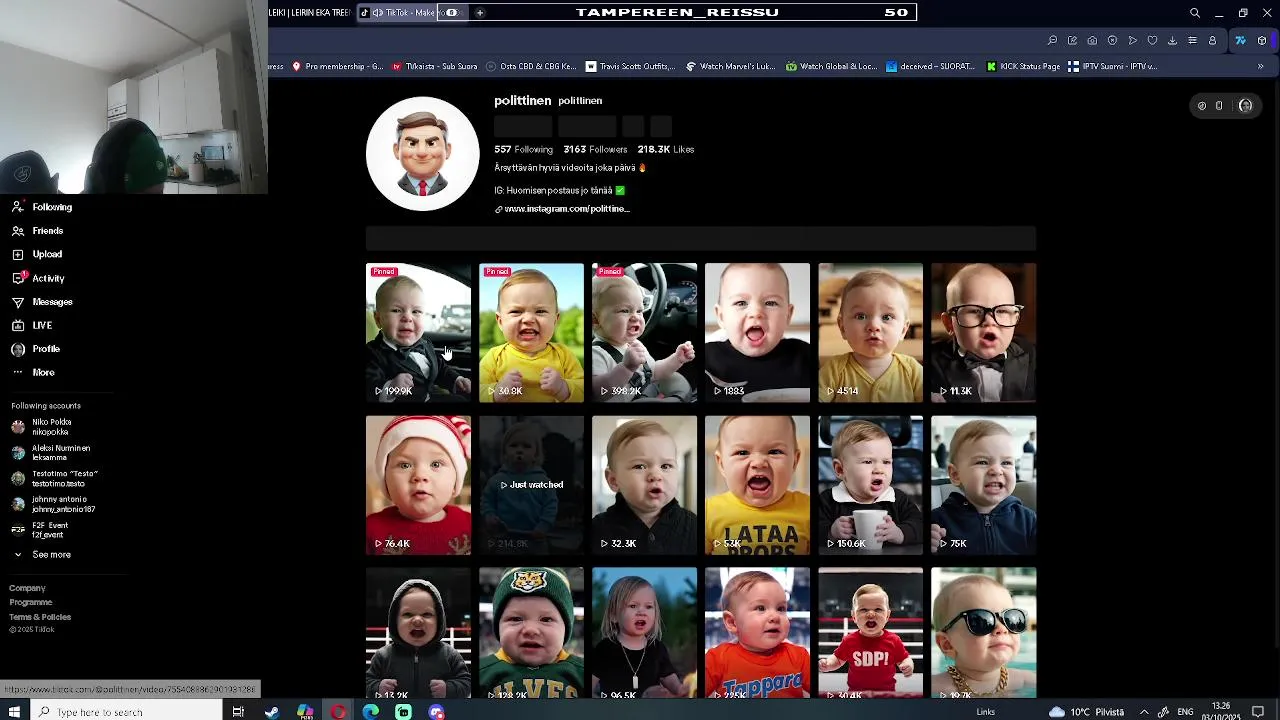This screenshot has height=720, width=1280.
Task: Open the Pro membership bookmark
Action: coord(337,67)
